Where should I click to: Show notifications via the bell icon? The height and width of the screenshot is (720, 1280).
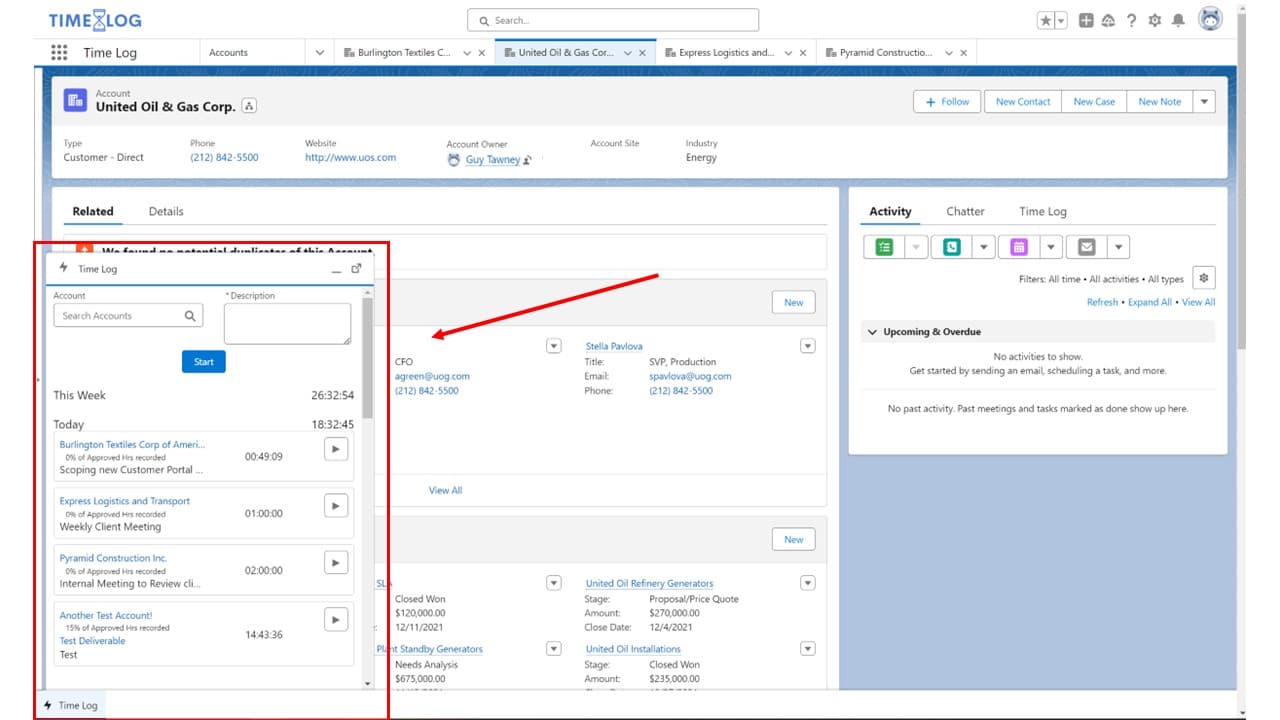pos(1178,21)
